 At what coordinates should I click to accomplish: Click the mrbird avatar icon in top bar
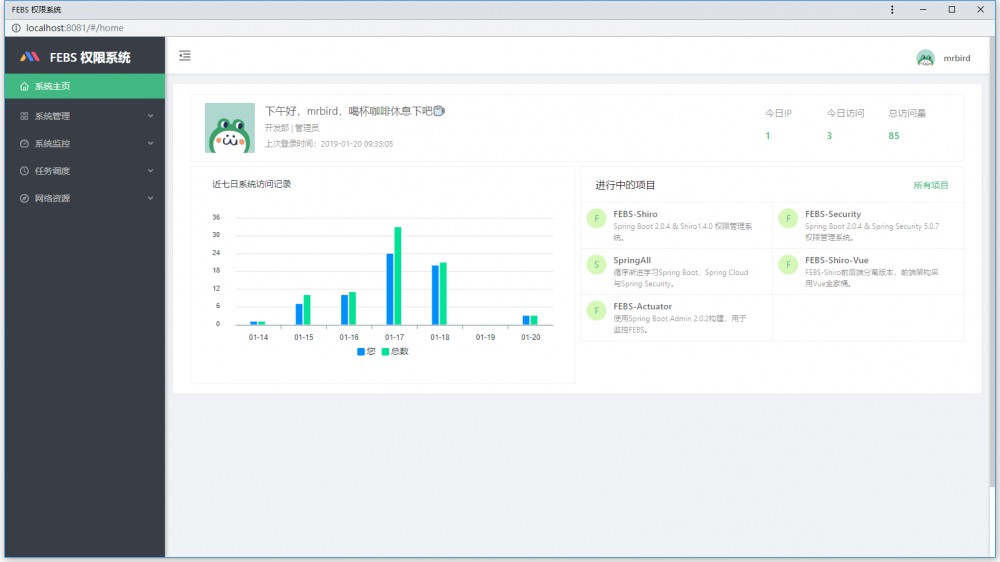925,58
